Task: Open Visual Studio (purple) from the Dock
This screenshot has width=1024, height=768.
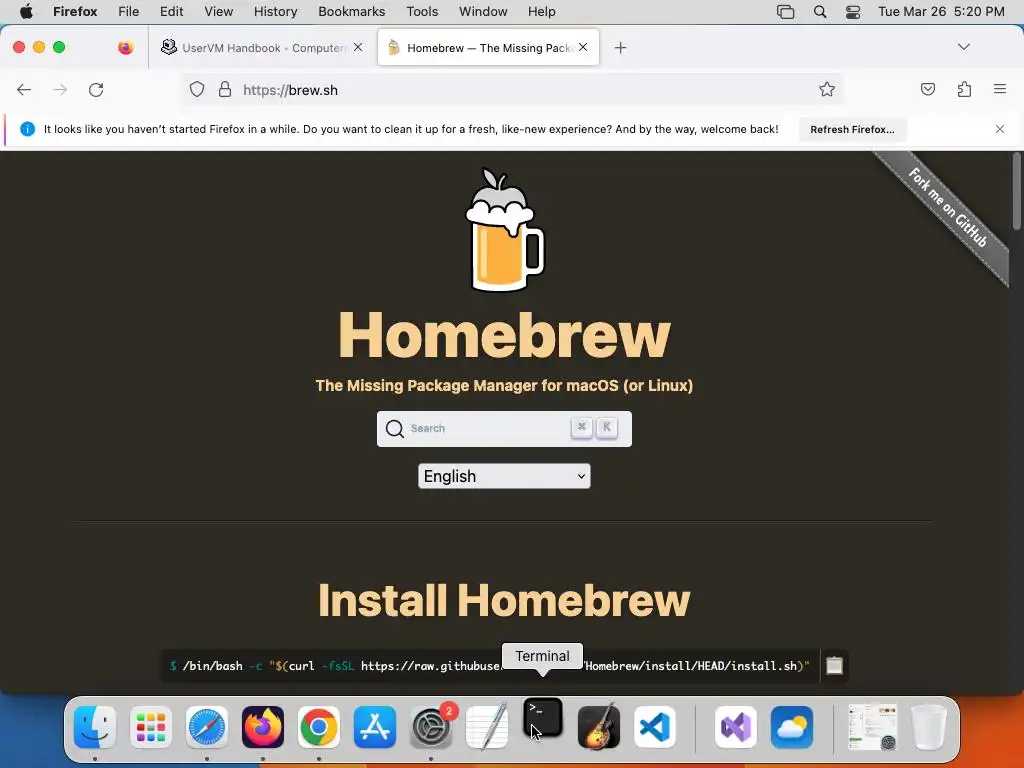Action: coord(736,727)
